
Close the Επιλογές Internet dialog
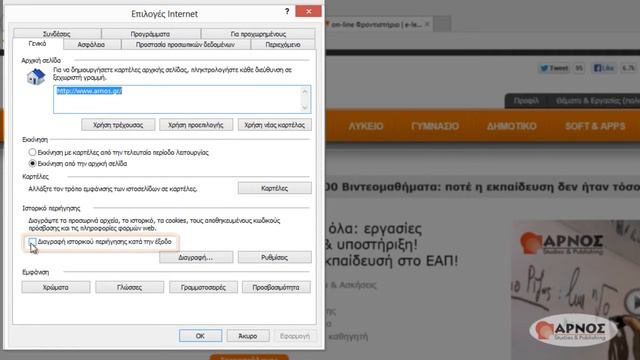click(309, 11)
